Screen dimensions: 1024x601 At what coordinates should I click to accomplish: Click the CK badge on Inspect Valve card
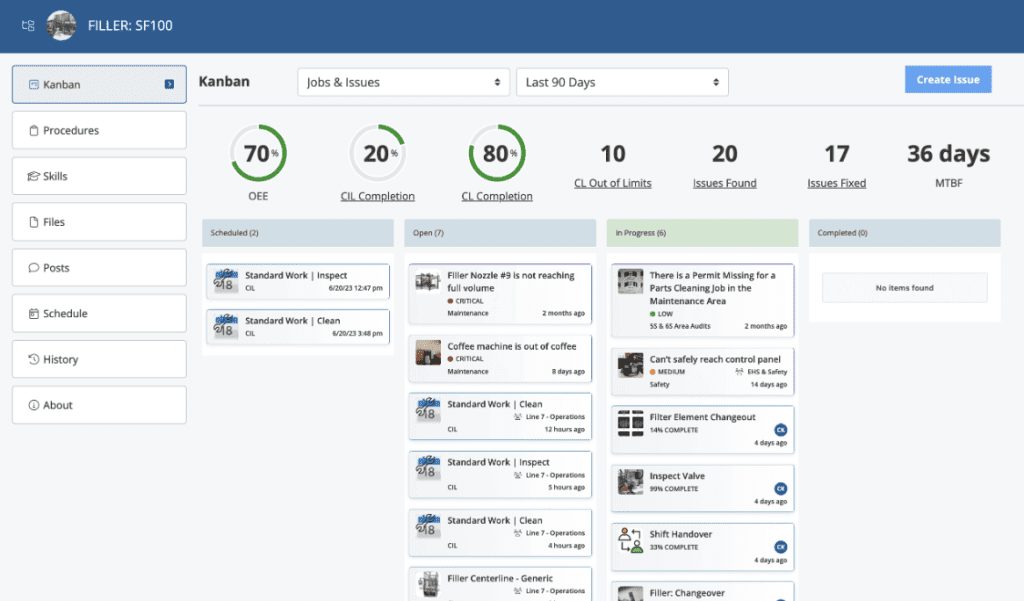pos(781,489)
